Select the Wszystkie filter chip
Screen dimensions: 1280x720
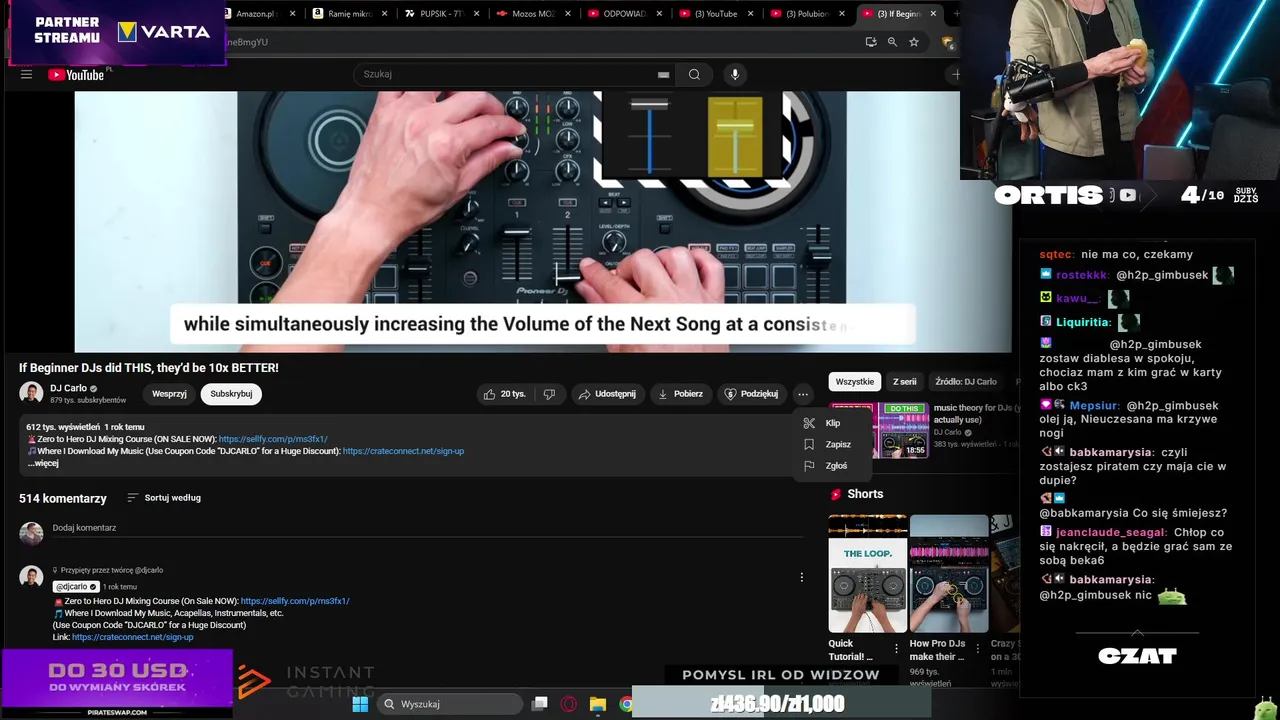[854, 382]
